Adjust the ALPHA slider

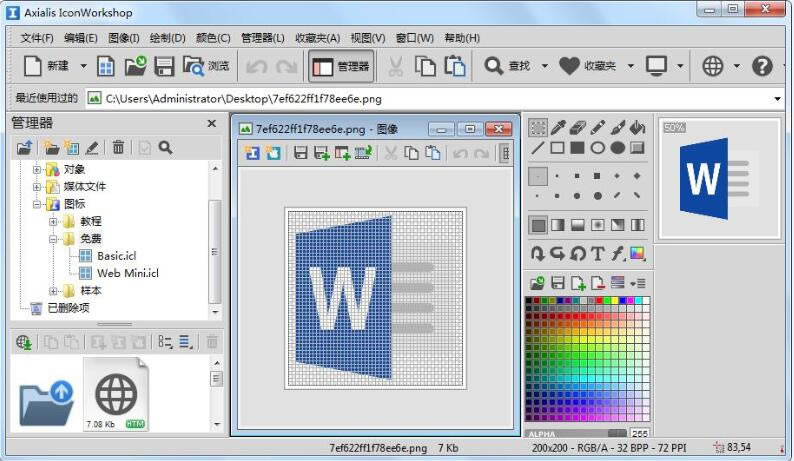point(576,434)
